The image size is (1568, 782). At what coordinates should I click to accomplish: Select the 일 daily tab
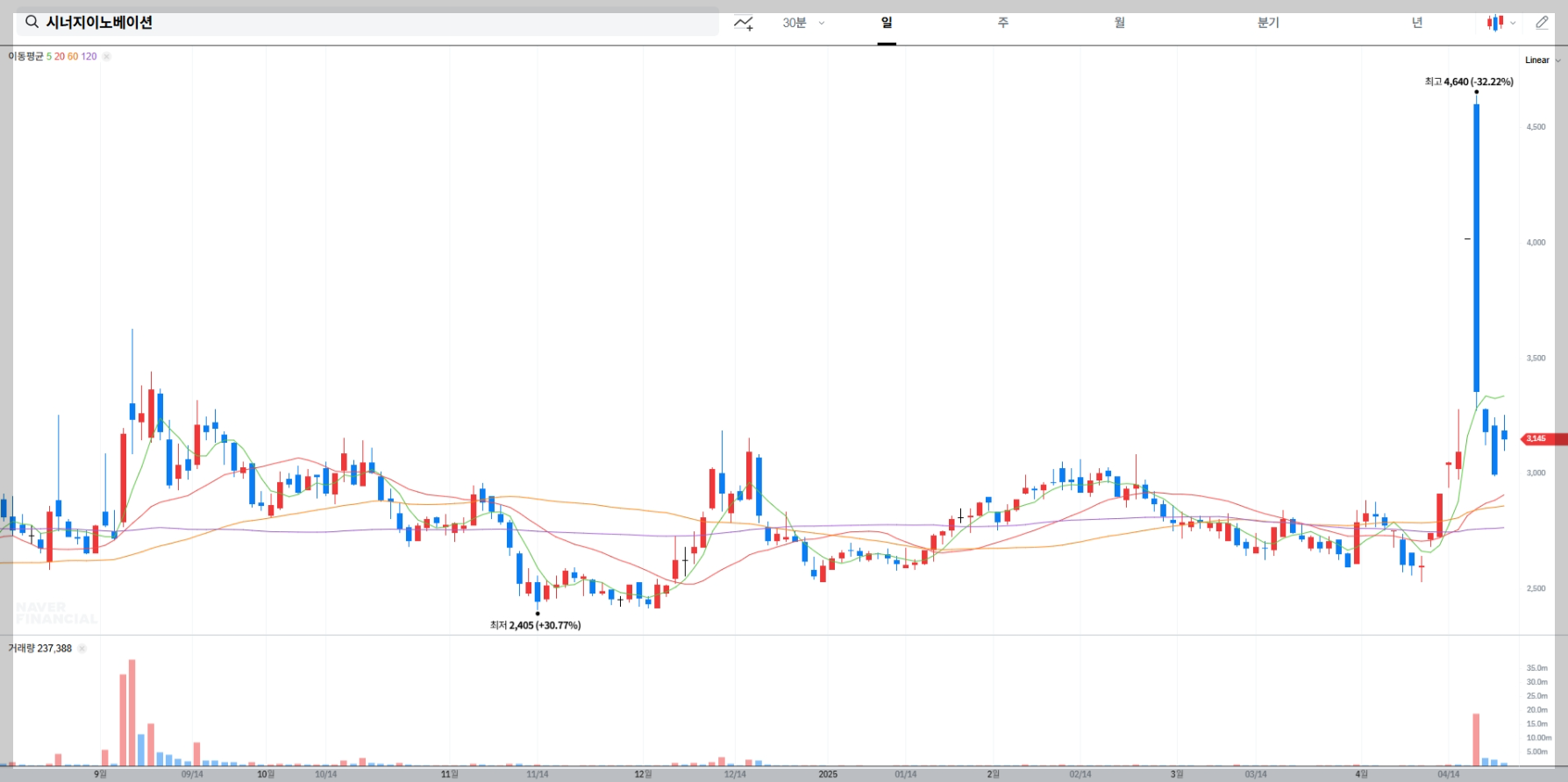point(887,23)
